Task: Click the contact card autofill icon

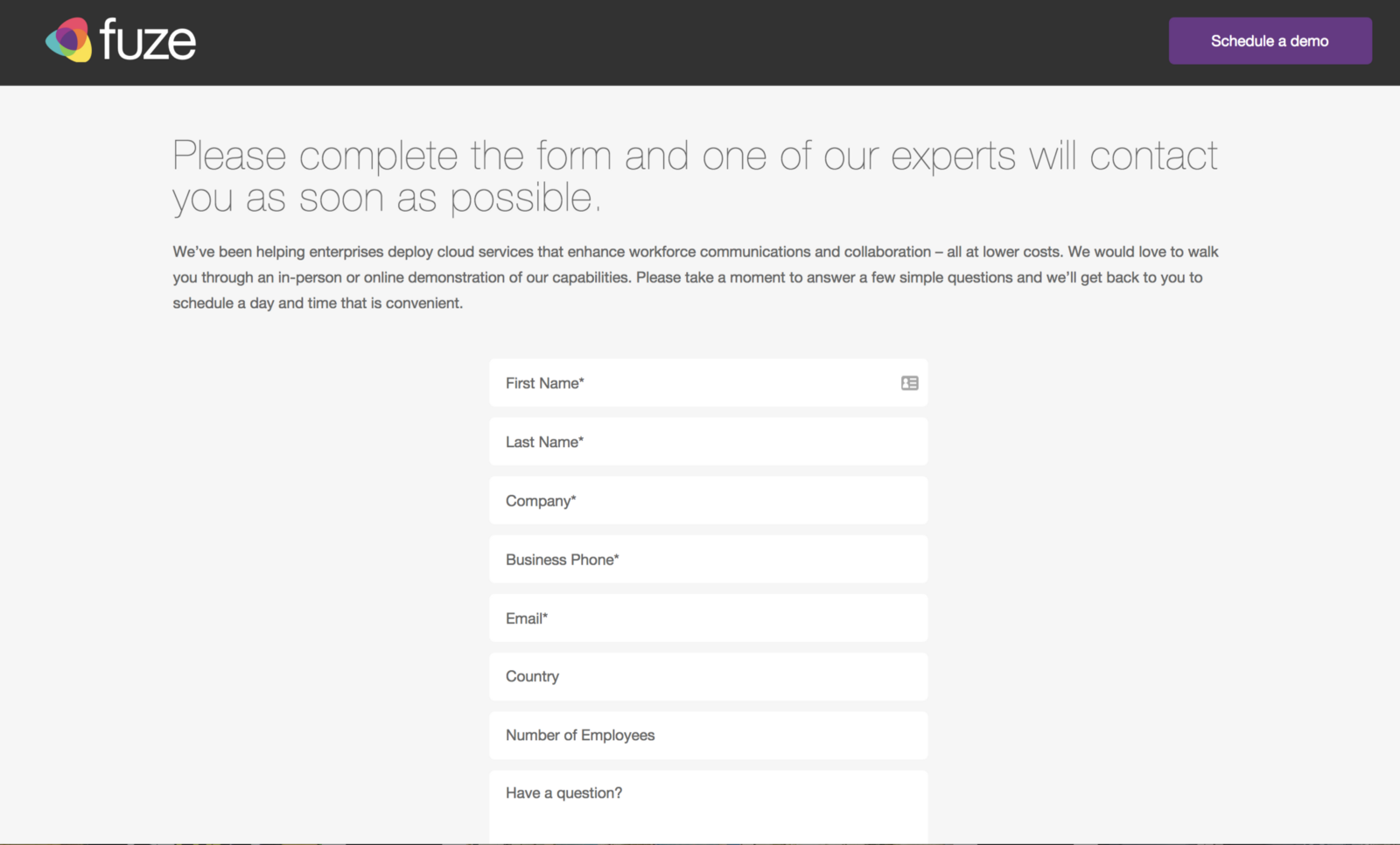Action: click(909, 383)
